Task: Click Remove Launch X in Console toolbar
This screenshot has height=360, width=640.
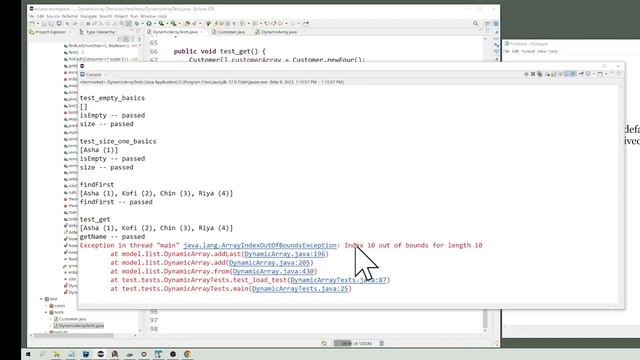Action: [533, 74]
